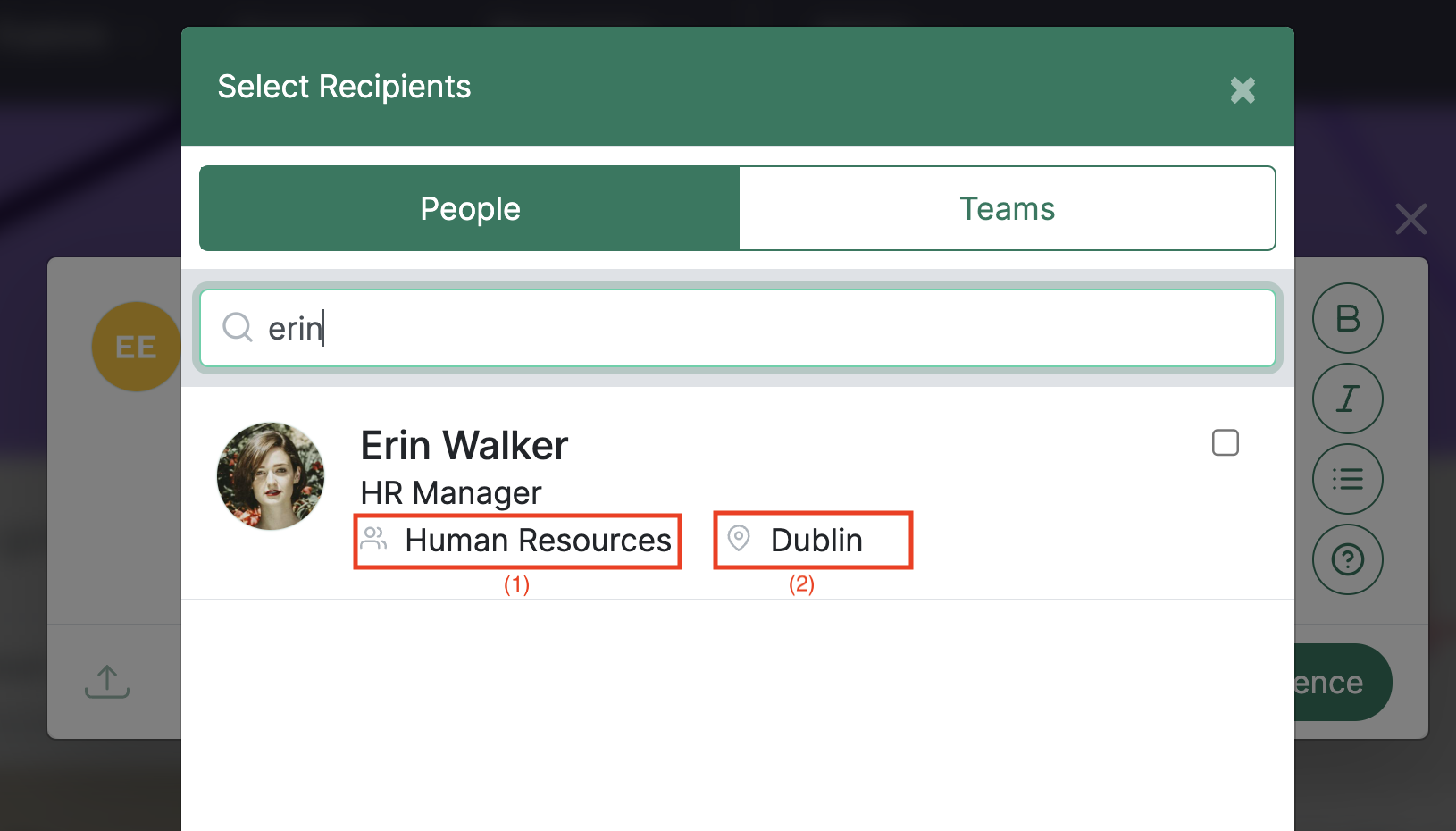Click the 'HR Manager' job title

(x=451, y=492)
